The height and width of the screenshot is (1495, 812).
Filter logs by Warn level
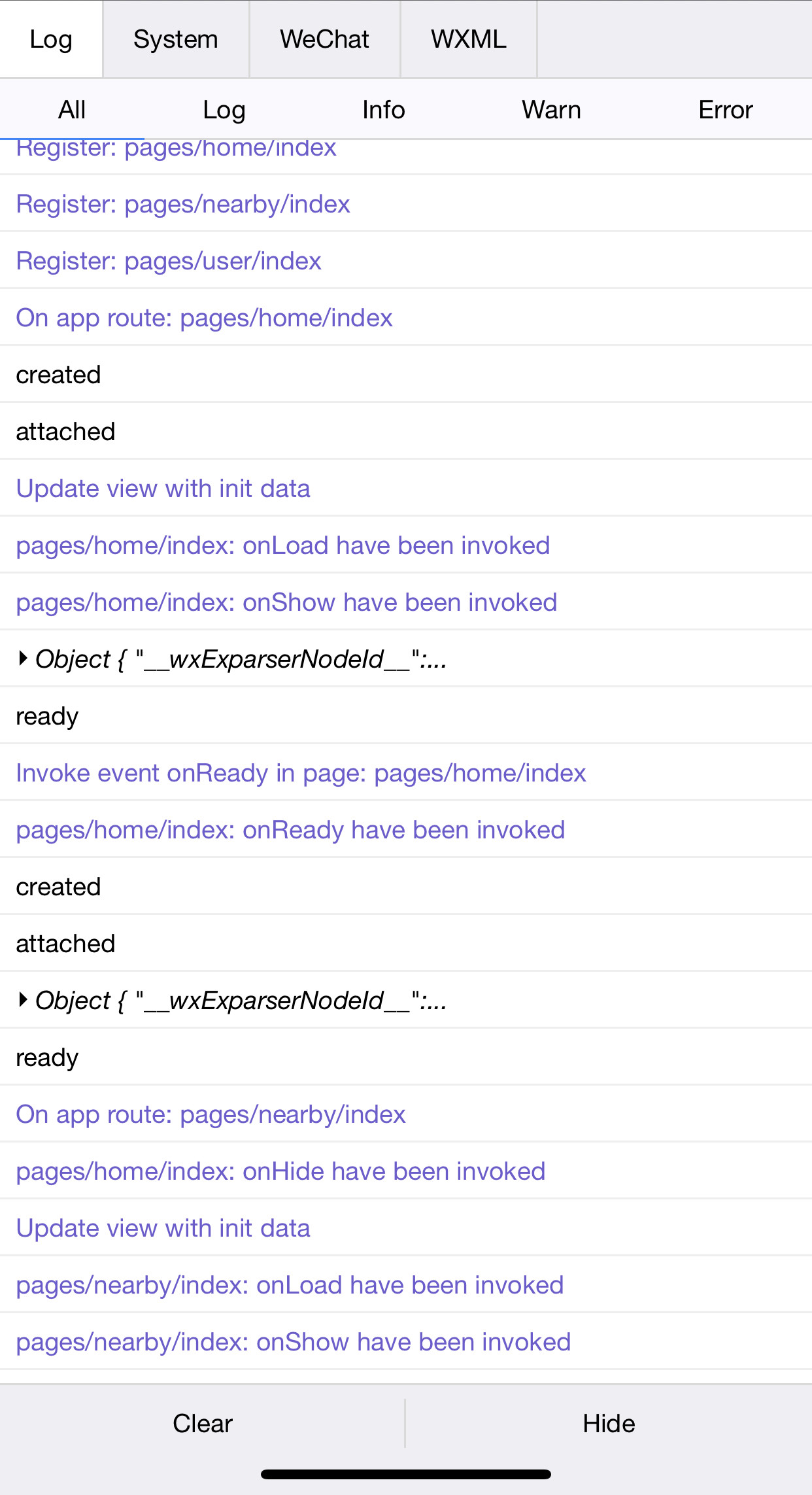[x=551, y=109]
